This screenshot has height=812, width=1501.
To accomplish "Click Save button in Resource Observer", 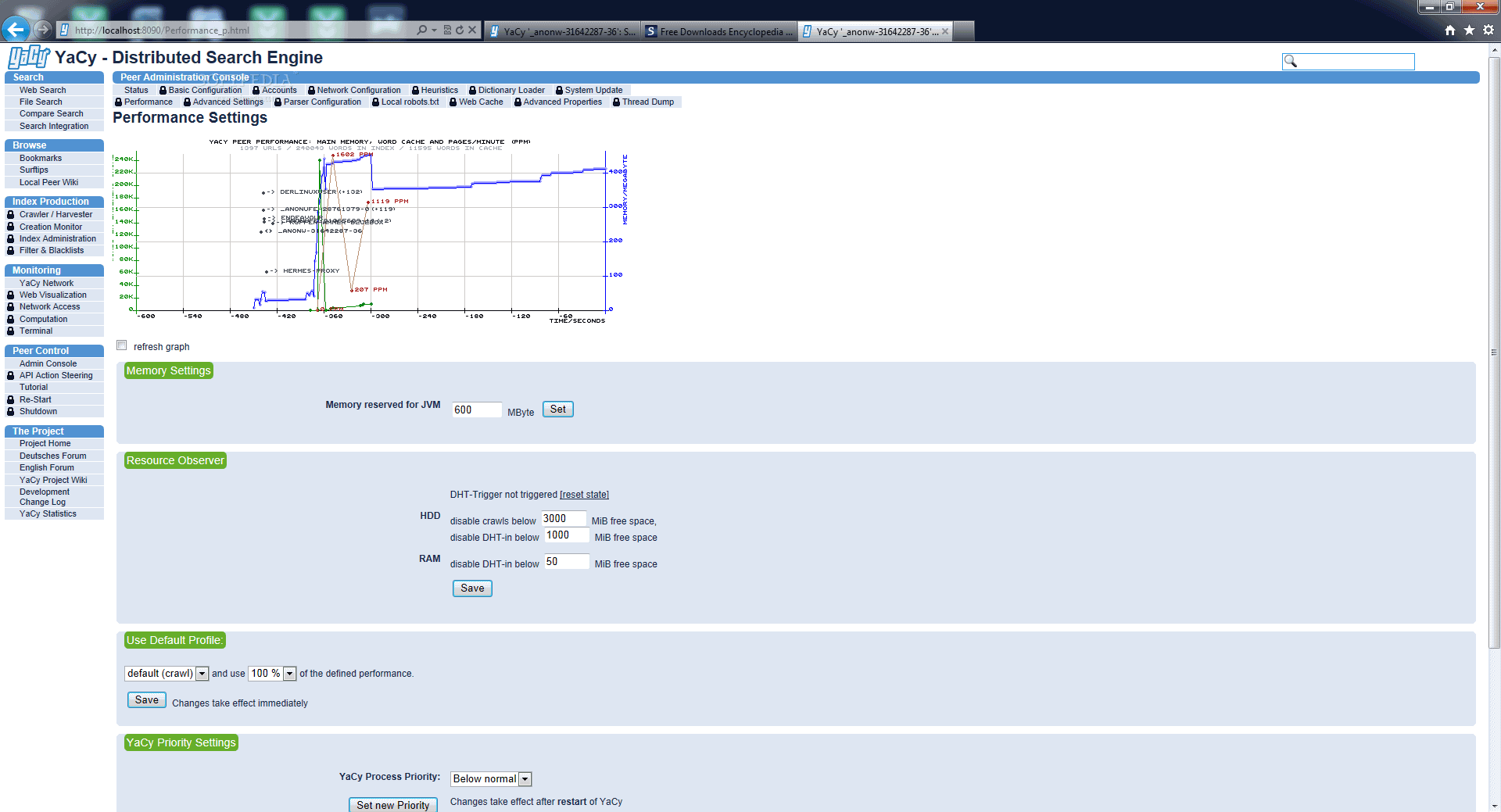I will (472, 588).
